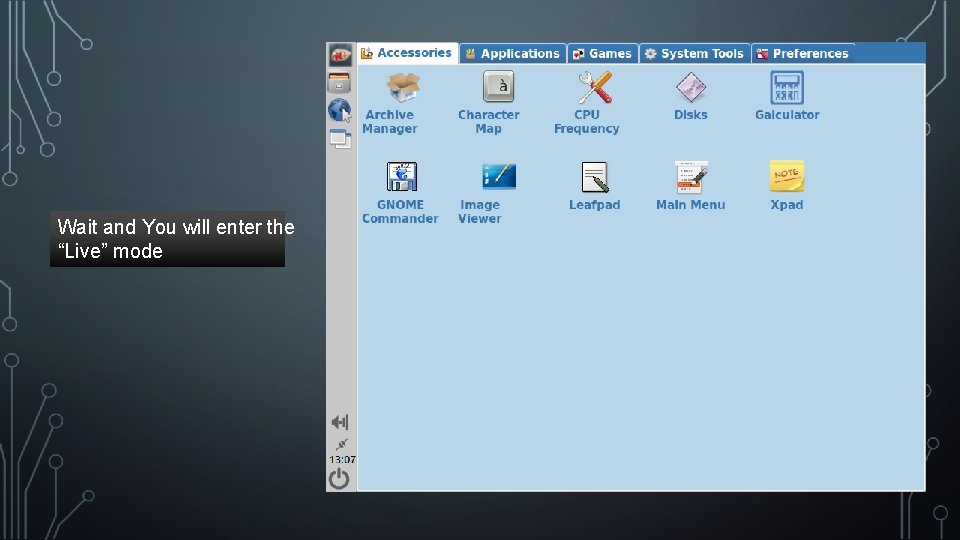Launch GNOME Commander
The image size is (960, 540).
click(400, 193)
